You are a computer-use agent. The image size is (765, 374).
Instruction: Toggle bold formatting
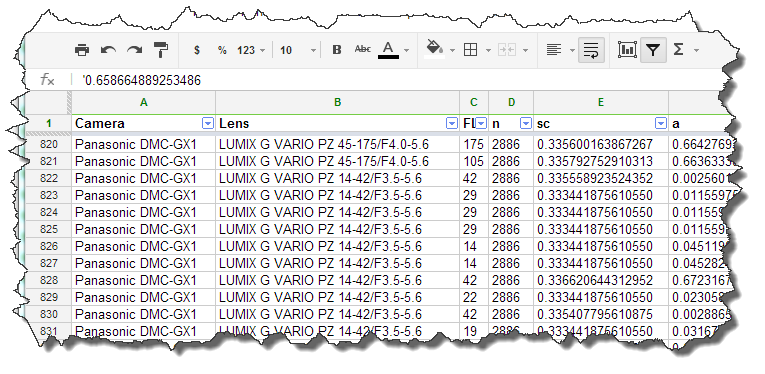336,50
